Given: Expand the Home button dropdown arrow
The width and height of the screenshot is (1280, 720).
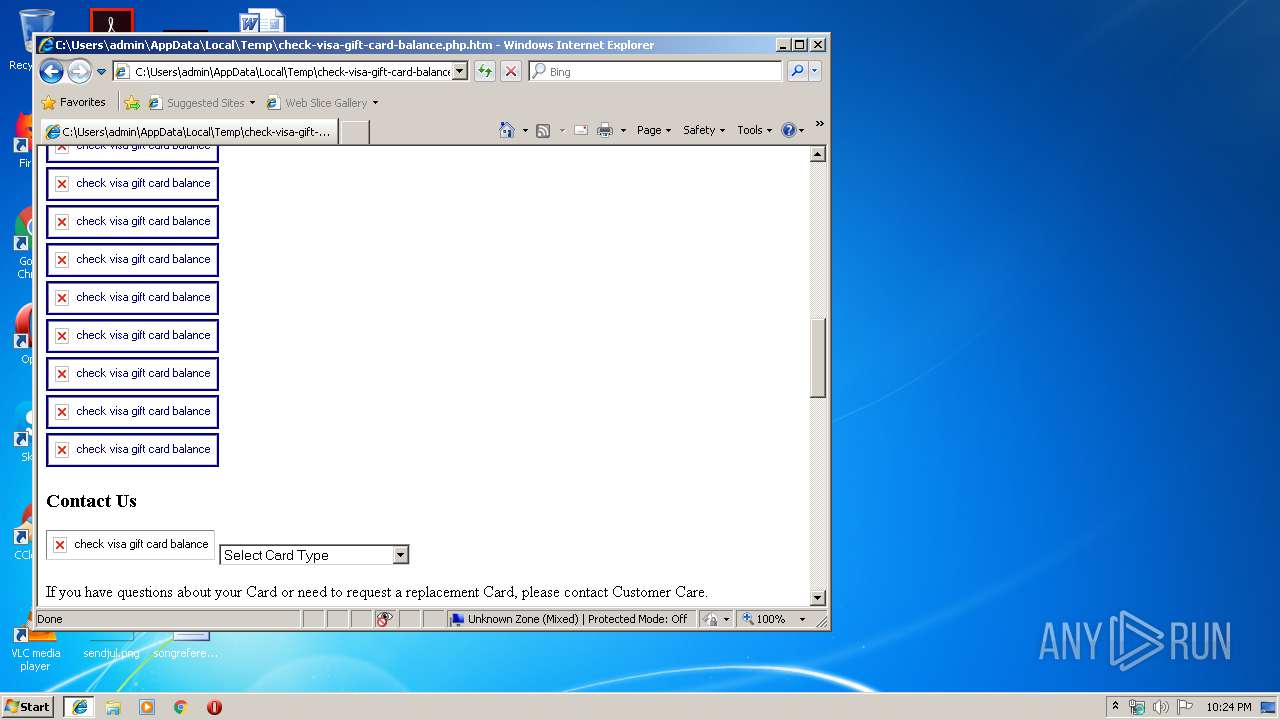Looking at the screenshot, I should (x=525, y=130).
